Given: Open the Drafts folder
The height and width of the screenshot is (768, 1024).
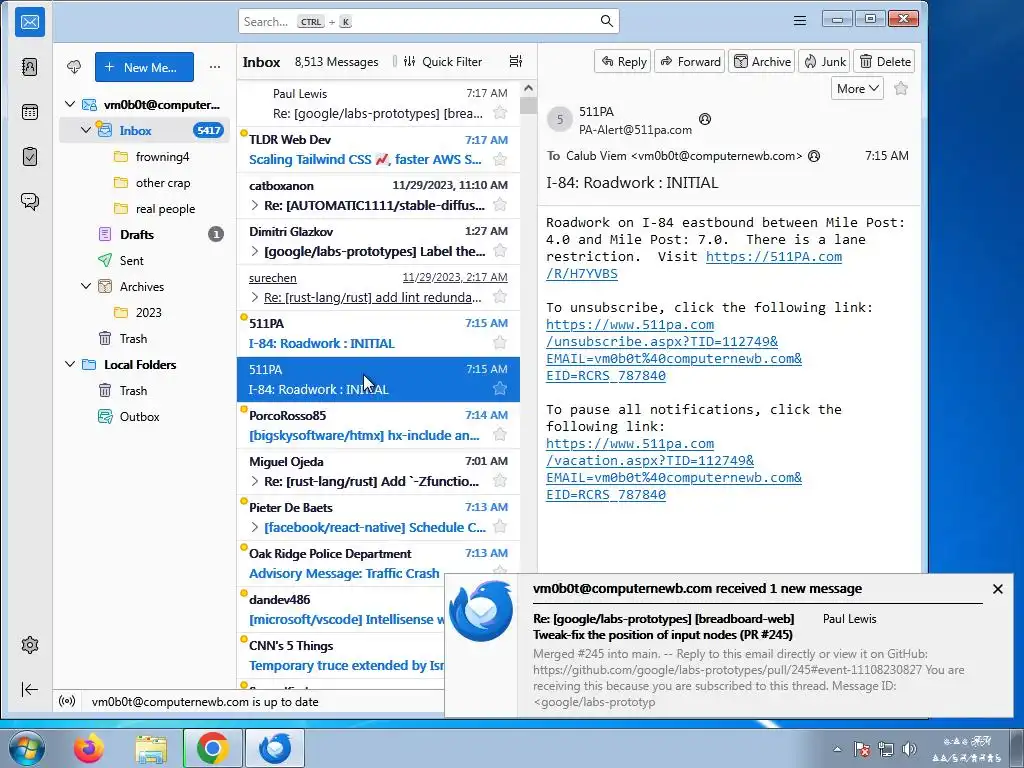Looking at the screenshot, I should [x=144, y=234].
